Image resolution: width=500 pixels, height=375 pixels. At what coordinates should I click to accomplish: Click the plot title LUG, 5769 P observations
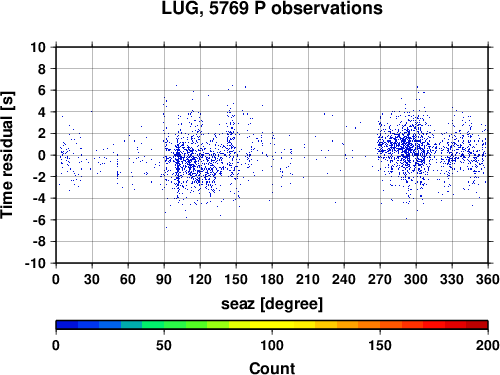point(272,8)
